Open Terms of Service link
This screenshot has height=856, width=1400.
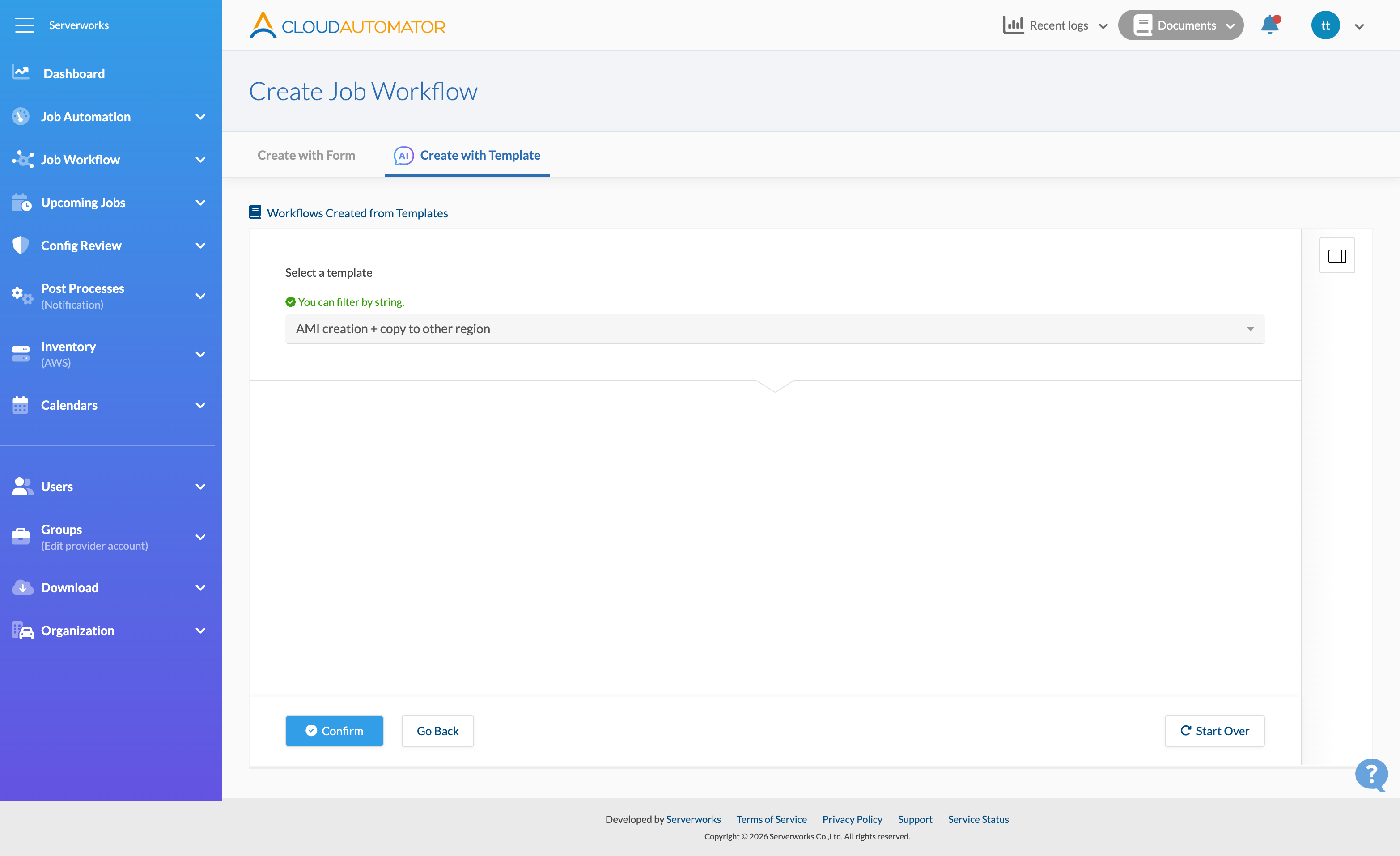(772, 819)
